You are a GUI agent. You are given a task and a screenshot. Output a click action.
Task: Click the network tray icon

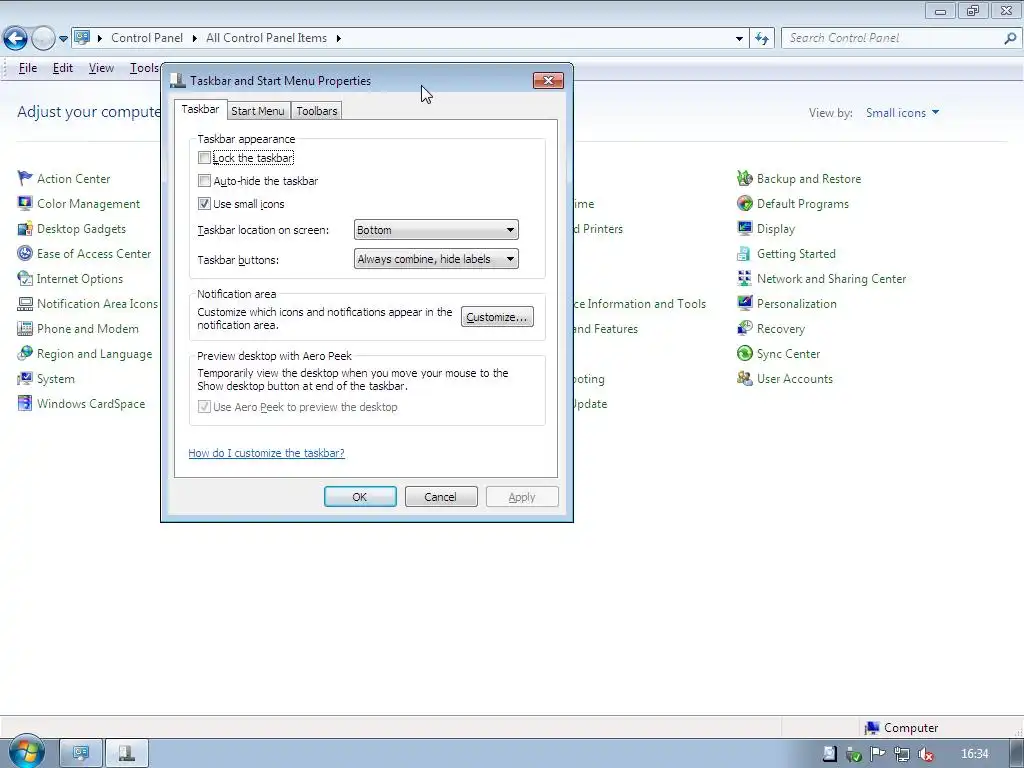pyautogui.click(x=901, y=754)
